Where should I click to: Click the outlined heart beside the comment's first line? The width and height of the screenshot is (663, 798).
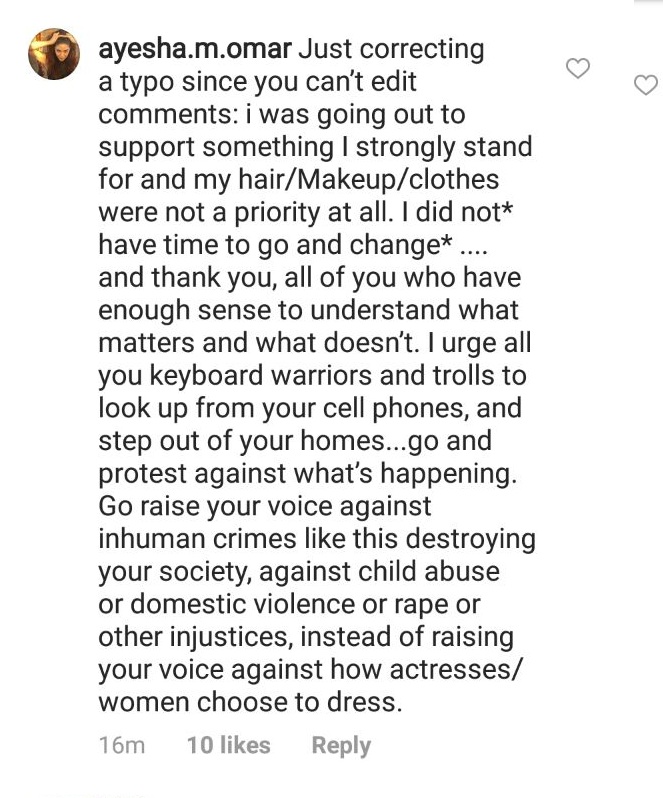click(578, 68)
